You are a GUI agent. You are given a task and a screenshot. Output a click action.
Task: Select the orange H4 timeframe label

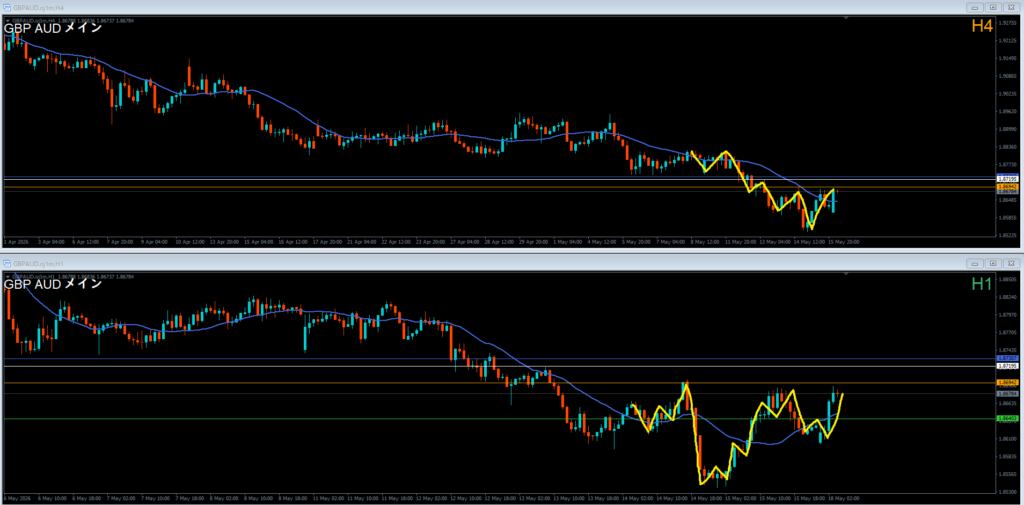[982, 26]
